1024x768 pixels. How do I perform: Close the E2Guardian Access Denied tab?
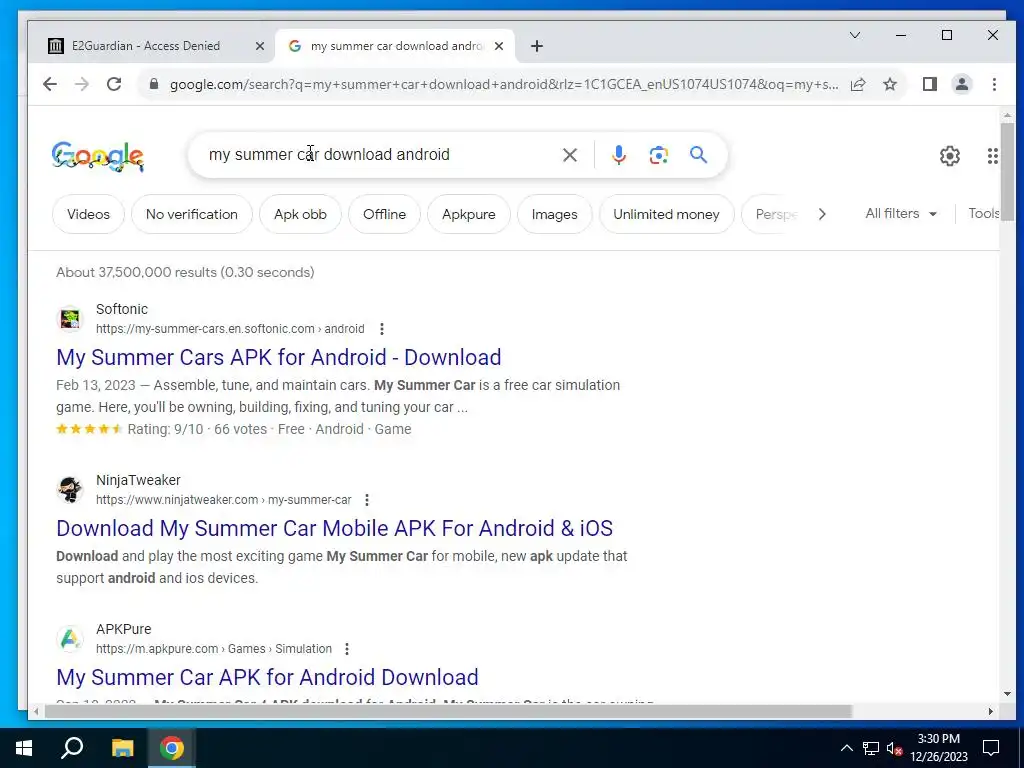(260, 46)
